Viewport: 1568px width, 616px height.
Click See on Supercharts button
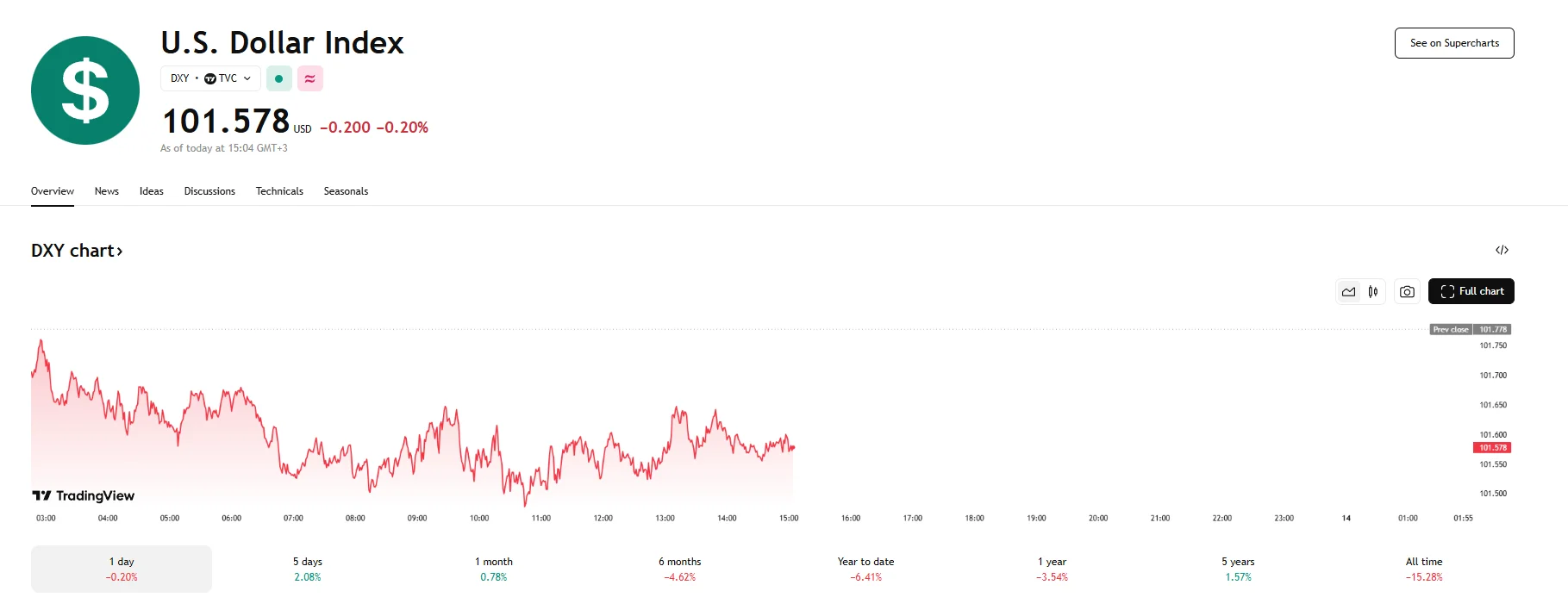coord(1454,43)
